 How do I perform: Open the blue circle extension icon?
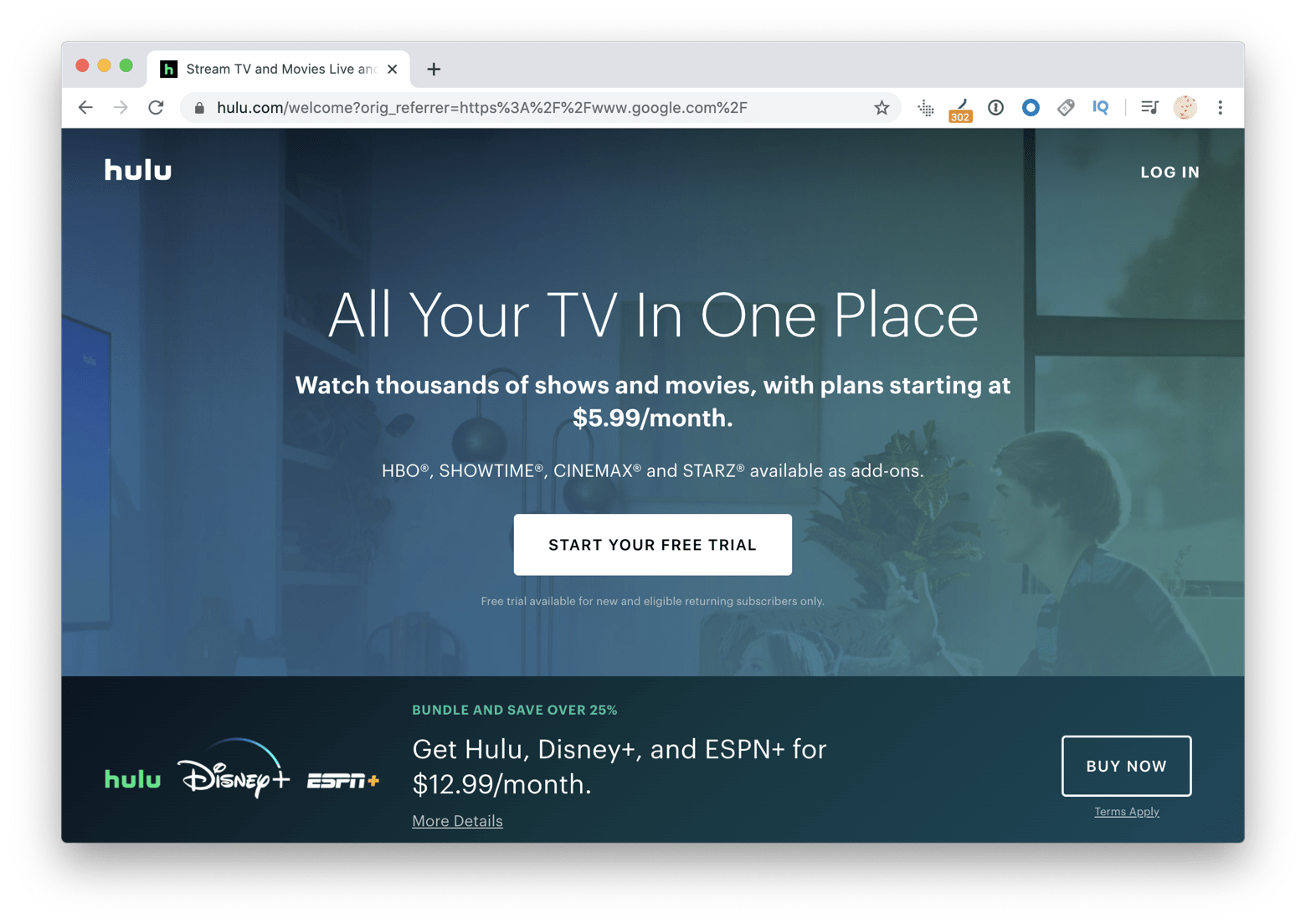pos(1031,107)
